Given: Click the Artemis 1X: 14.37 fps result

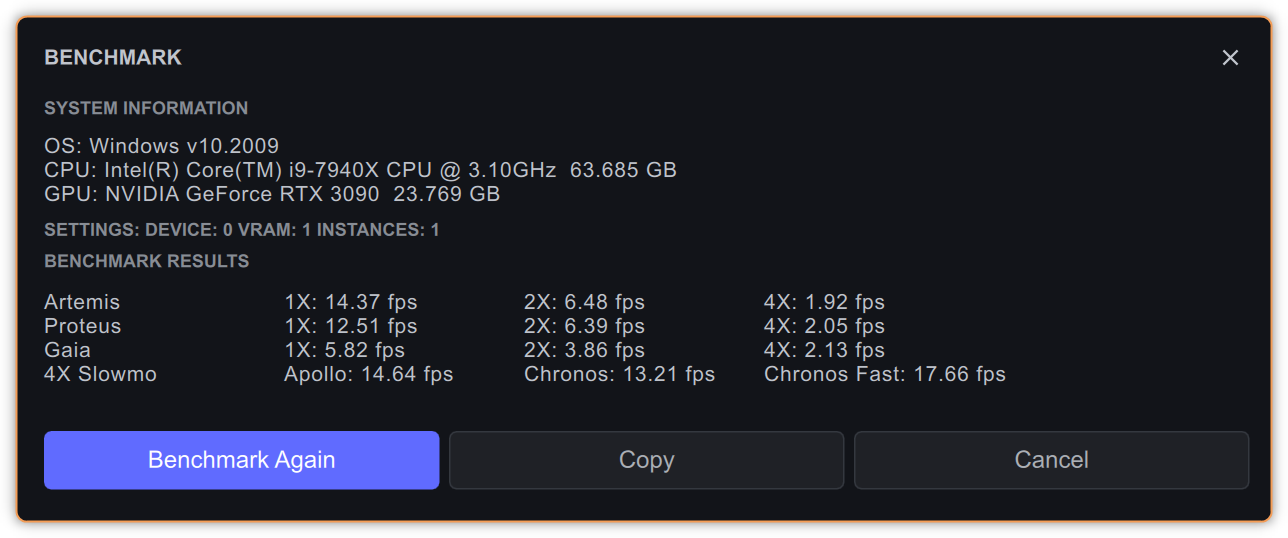Looking at the screenshot, I should pos(350,302).
